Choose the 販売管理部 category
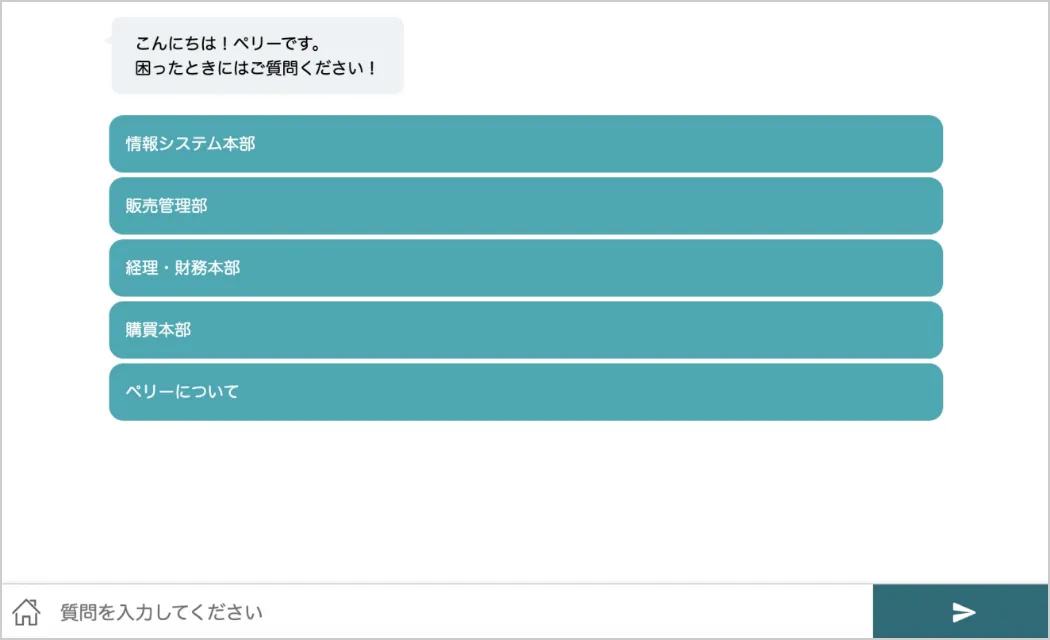The height and width of the screenshot is (640, 1050). 526,206
